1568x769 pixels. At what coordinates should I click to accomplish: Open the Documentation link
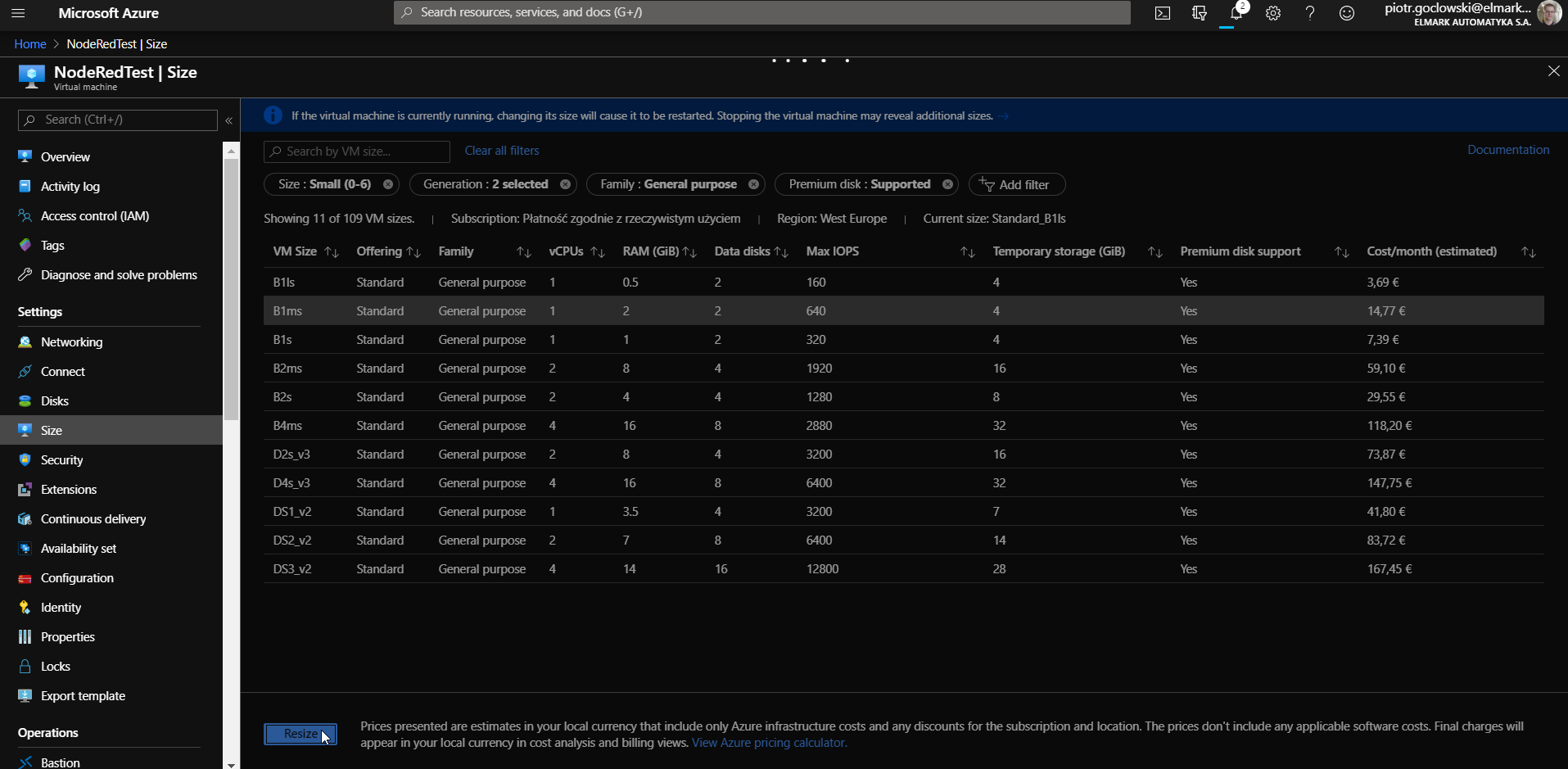tap(1508, 150)
